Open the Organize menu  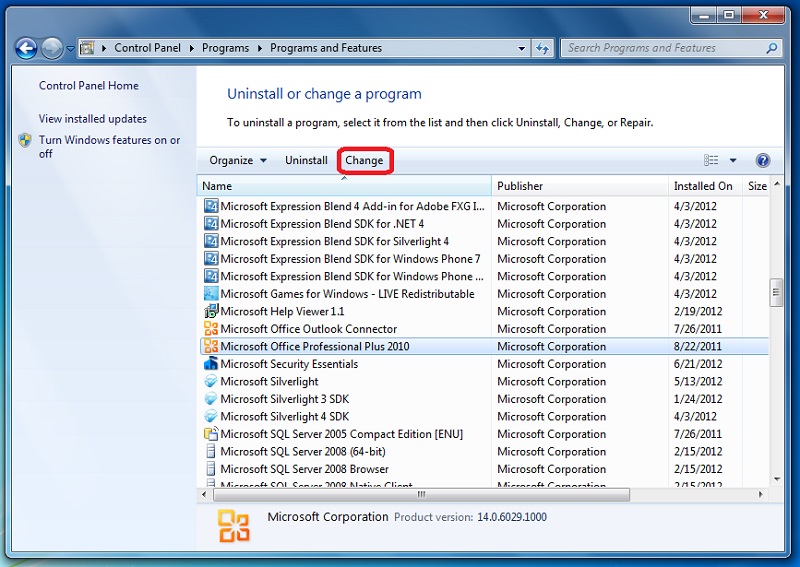click(238, 160)
